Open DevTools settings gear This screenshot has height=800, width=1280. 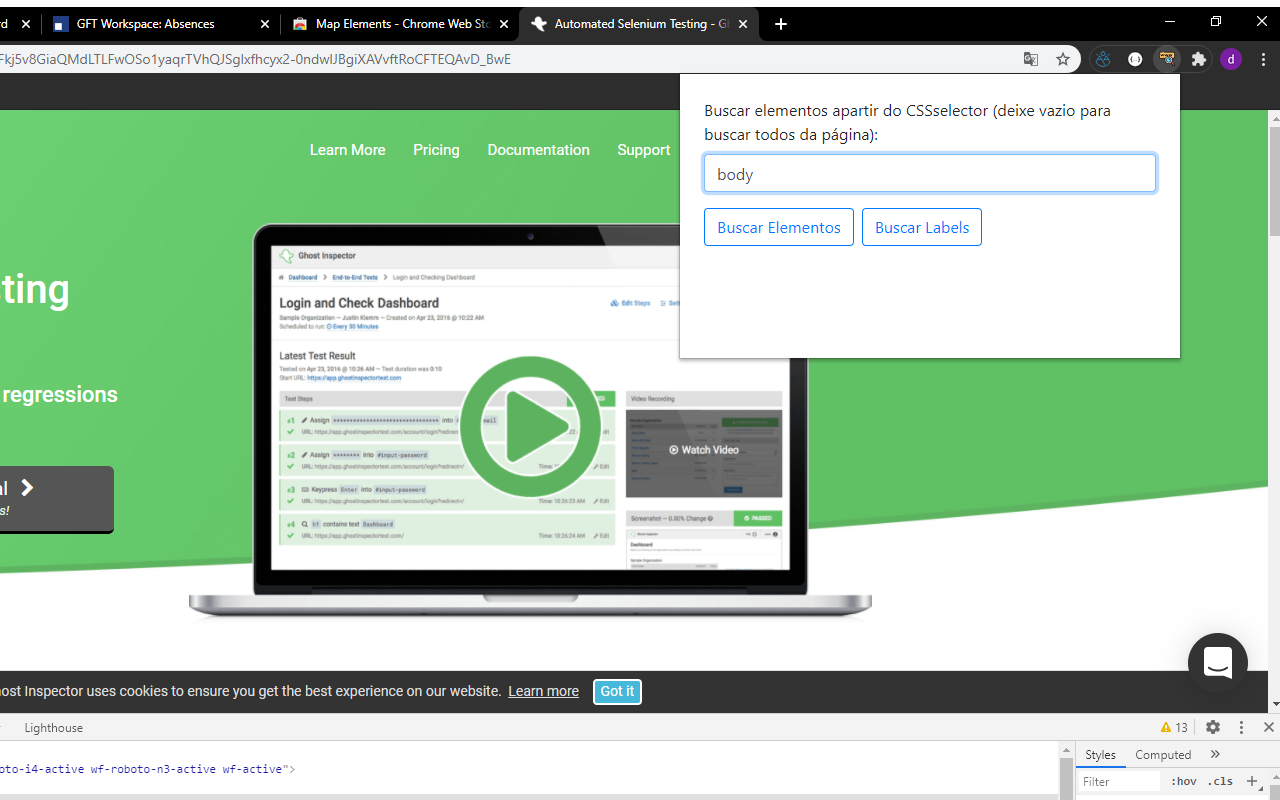1213,727
